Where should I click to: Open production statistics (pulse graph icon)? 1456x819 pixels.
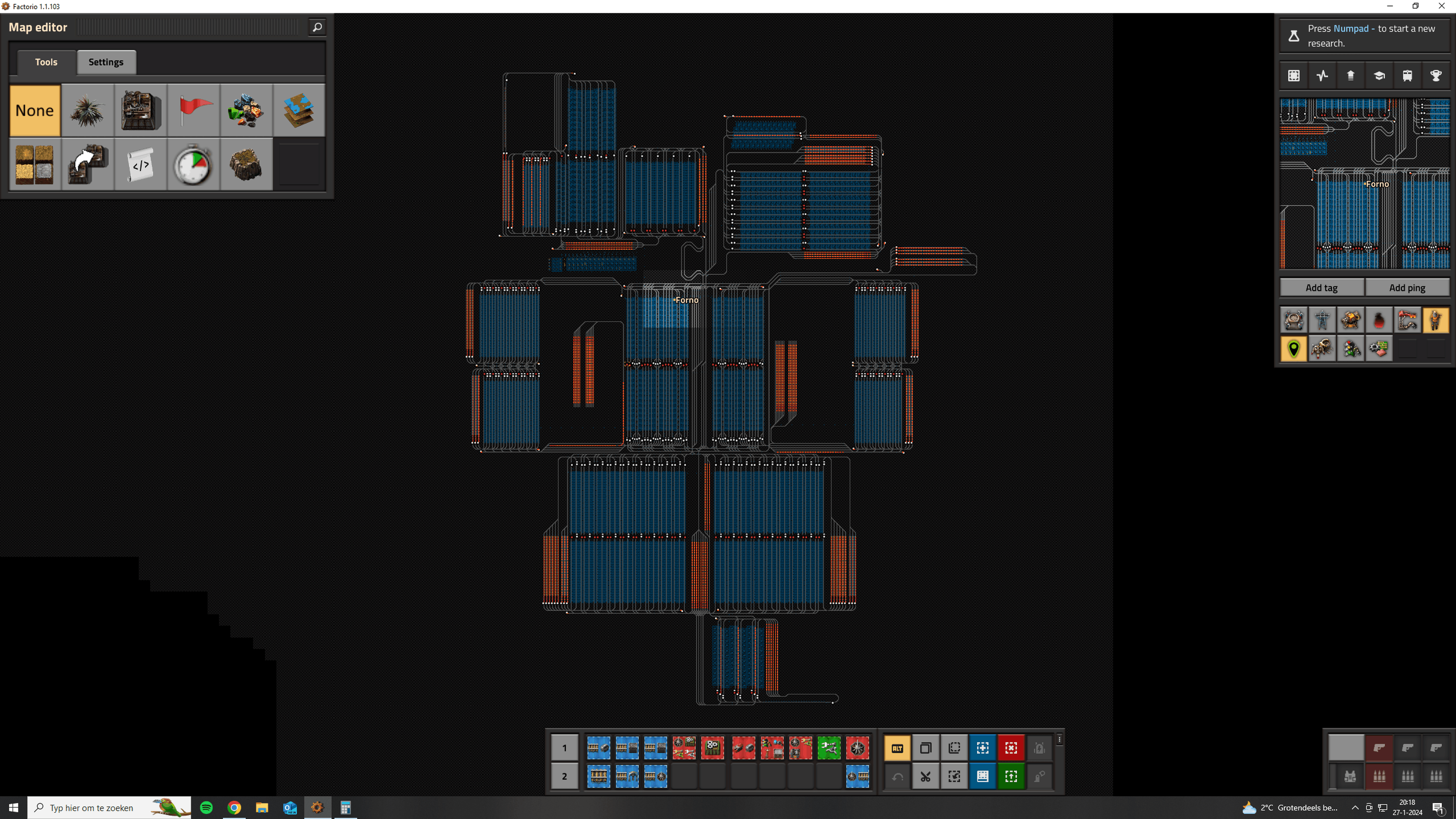click(1322, 76)
